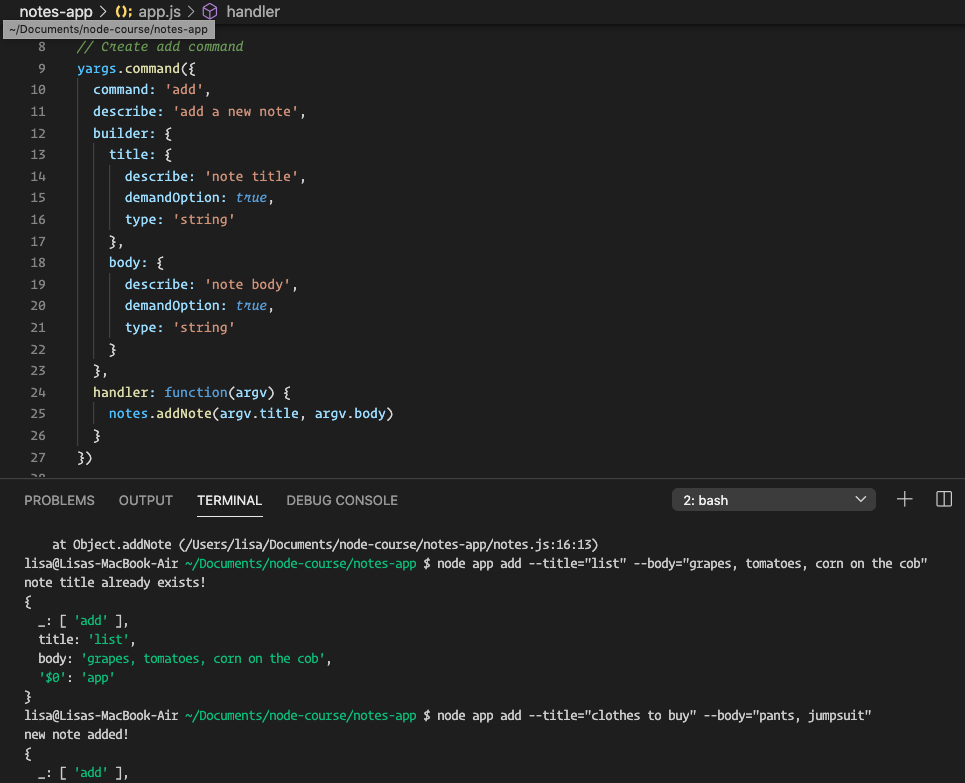Viewport: 965px width, 783px height.
Task: Click the '// Create add command' comment
Action: tap(160, 47)
